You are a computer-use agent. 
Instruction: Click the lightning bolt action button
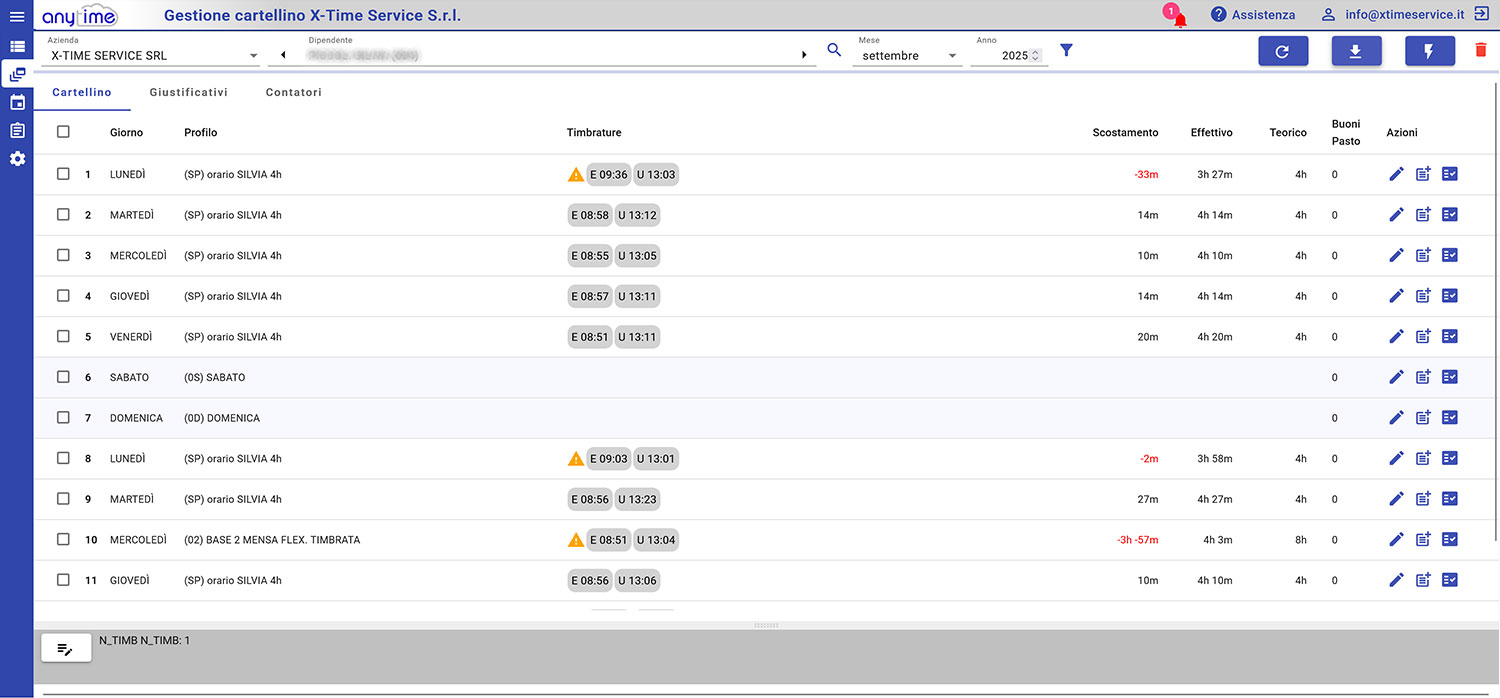click(x=1429, y=52)
